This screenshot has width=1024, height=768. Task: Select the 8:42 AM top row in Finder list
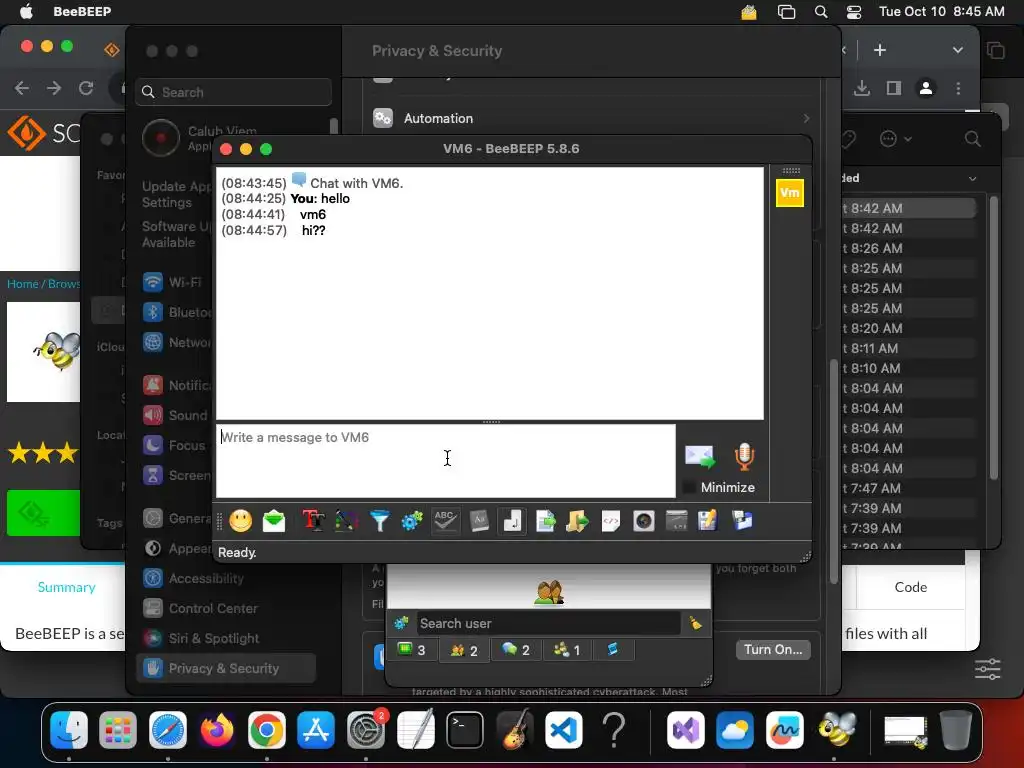[x=908, y=208]
